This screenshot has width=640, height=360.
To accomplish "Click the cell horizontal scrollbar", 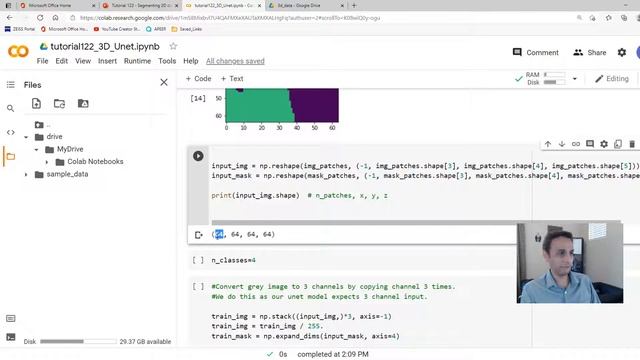I will 416,222.
